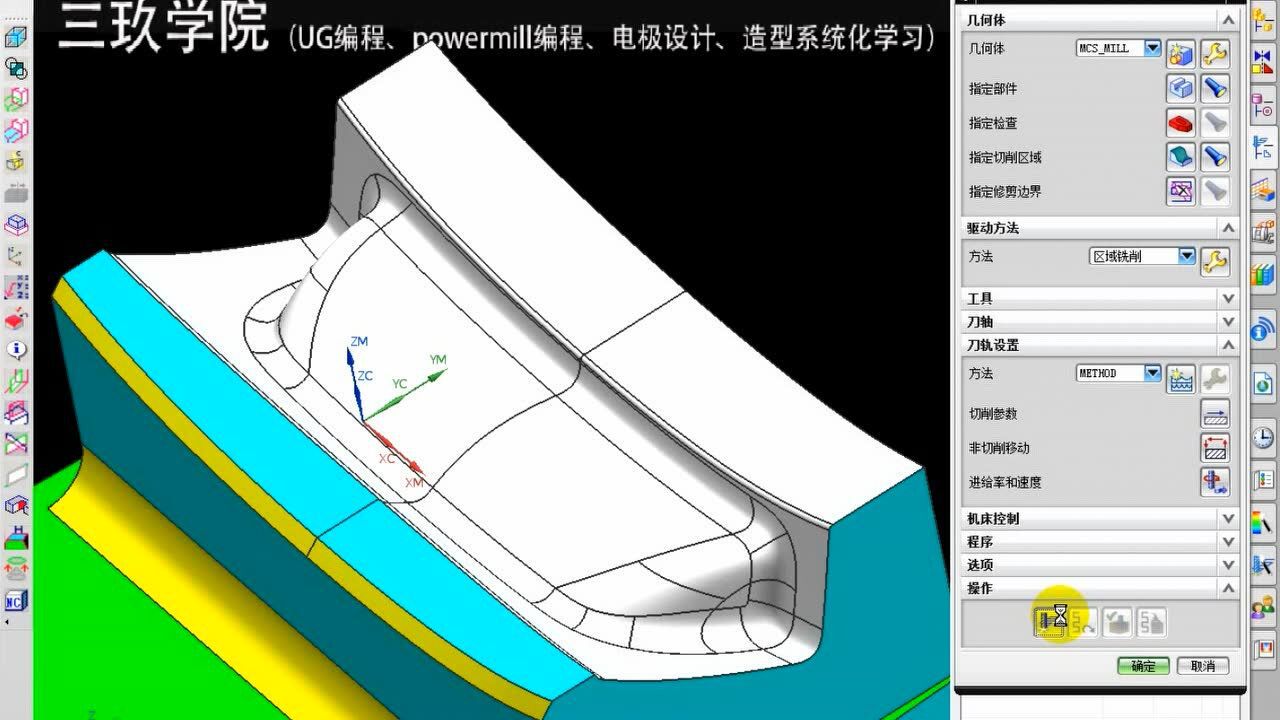Open Specify Trim Boundaries (指定修剪边界) icon
The width and height of the screenshot is (1280, 720).
pos(1181,191)
